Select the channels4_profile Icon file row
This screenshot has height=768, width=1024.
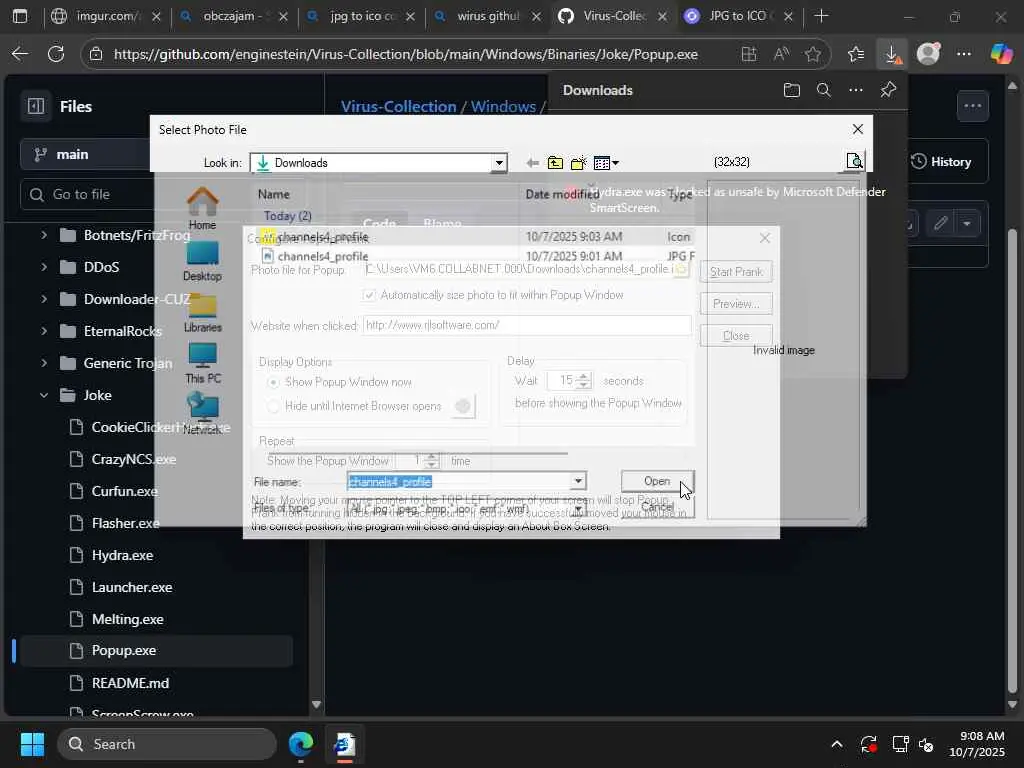pos(477,236)
